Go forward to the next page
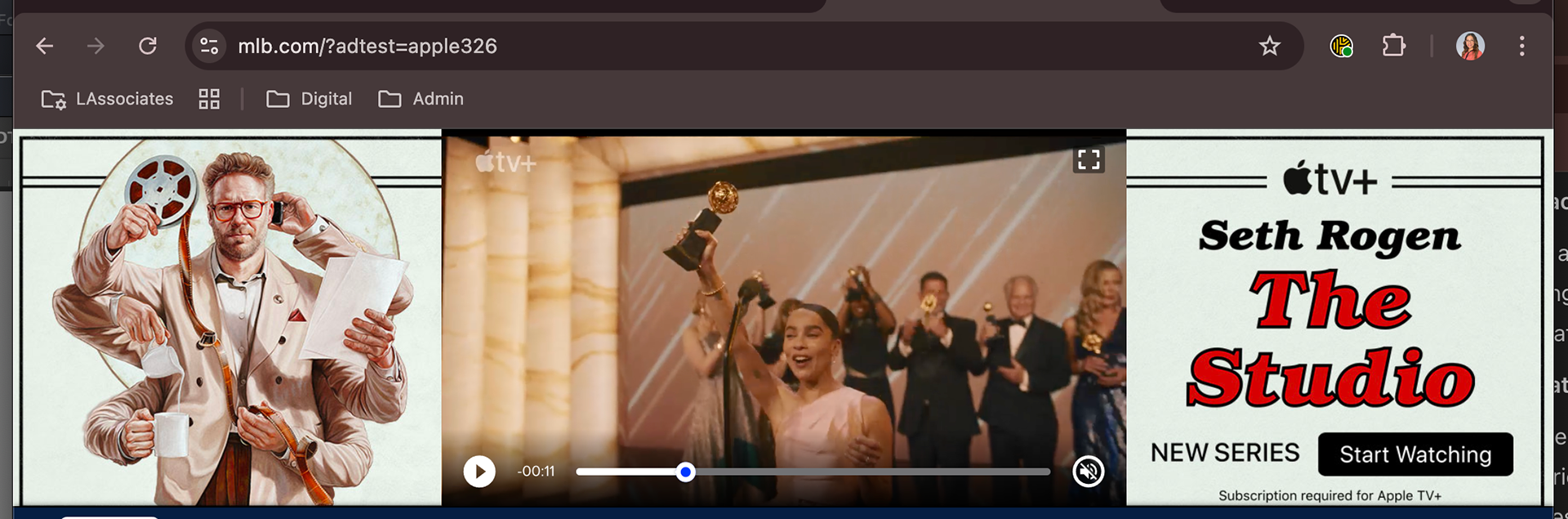1568x519 pixels. click(96, 47)
